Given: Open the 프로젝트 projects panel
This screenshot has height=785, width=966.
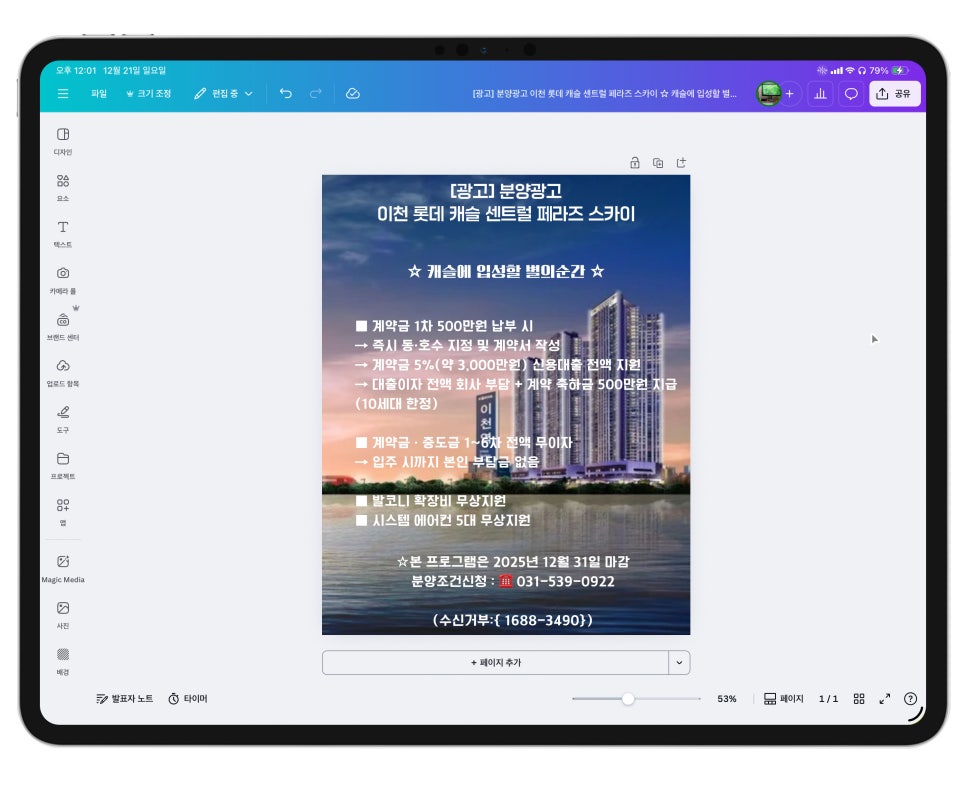Looking at the screenshot, I should 63,465.
